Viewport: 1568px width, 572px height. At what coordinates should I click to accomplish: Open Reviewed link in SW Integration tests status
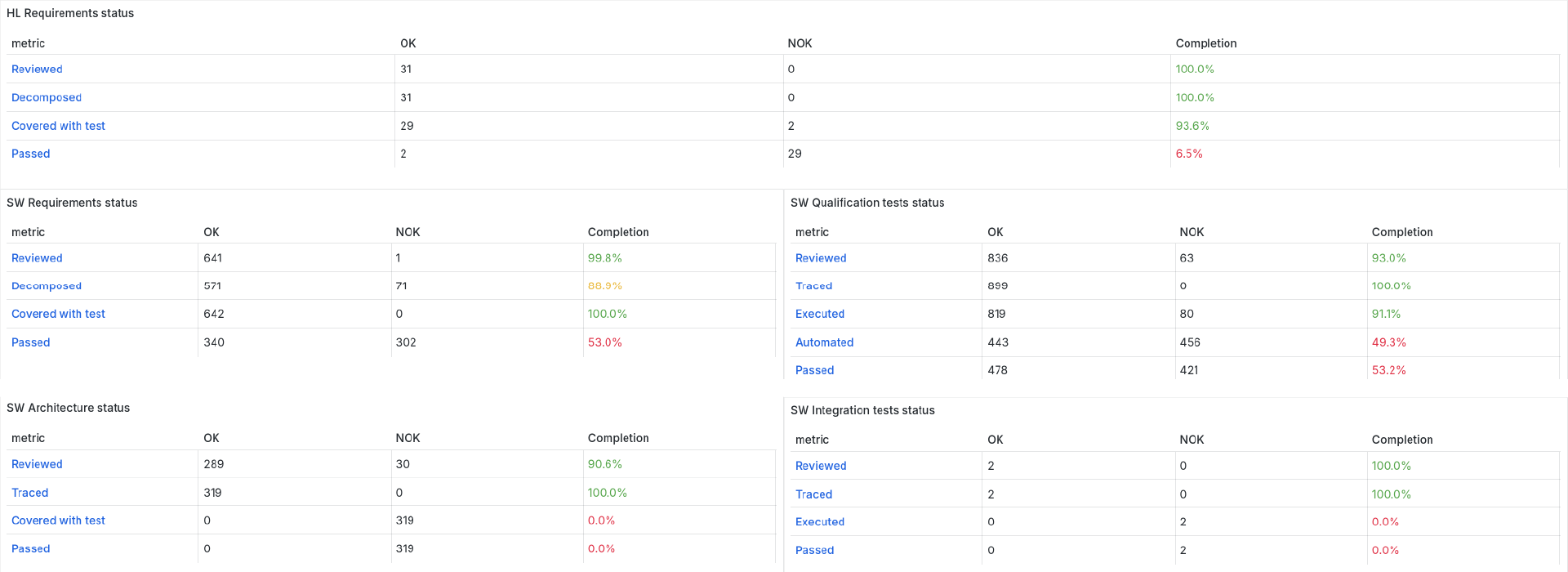click(821, 466)
